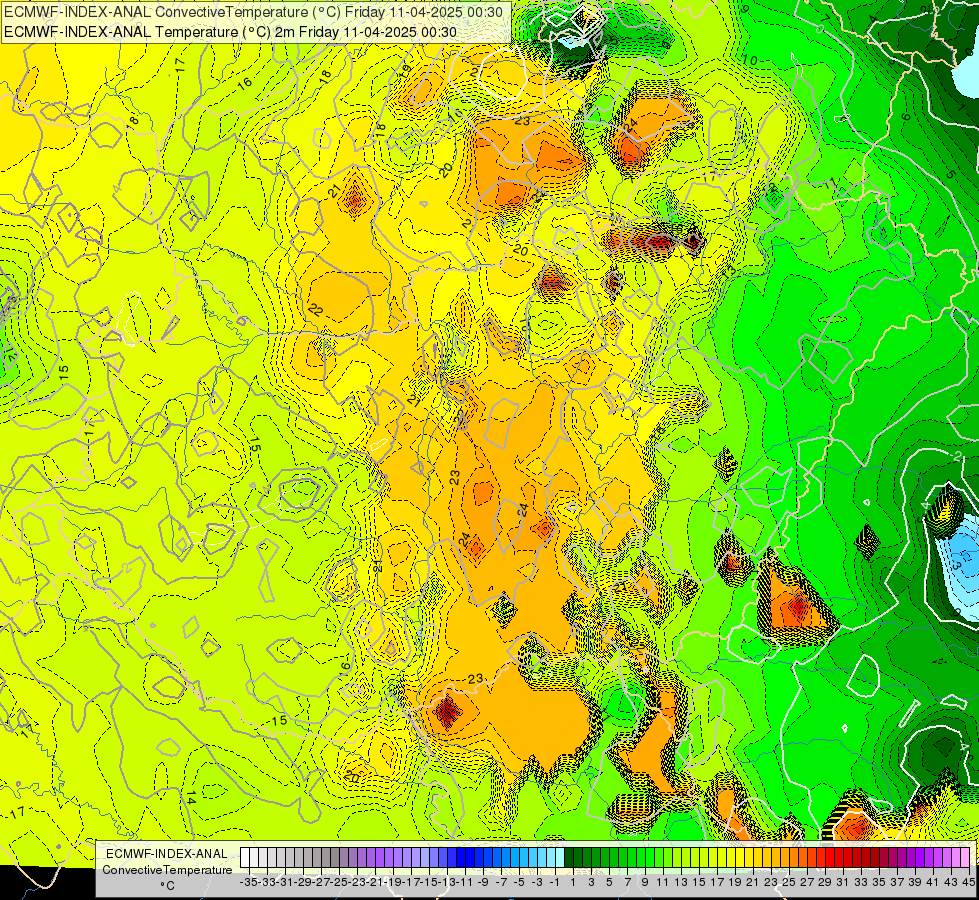Click the ConvectiveTemperature label in the legend
The width and height of the screenshot is (979, 900).
click(167, 869)
